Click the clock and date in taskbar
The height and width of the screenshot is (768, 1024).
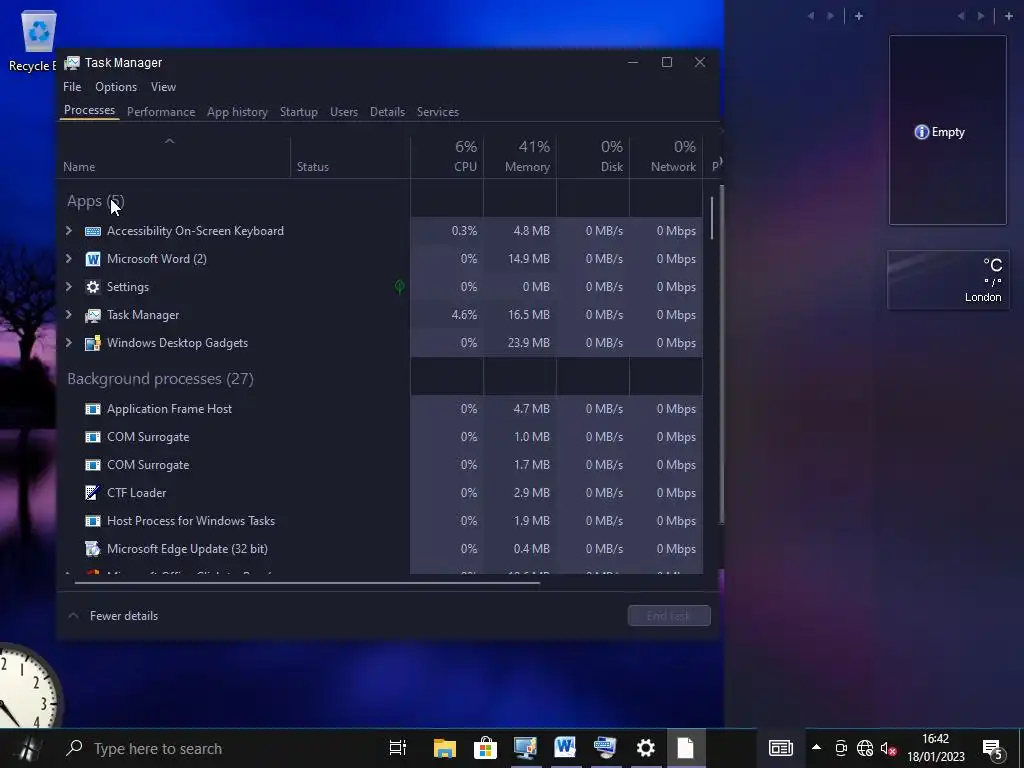[x=936, y=748]
